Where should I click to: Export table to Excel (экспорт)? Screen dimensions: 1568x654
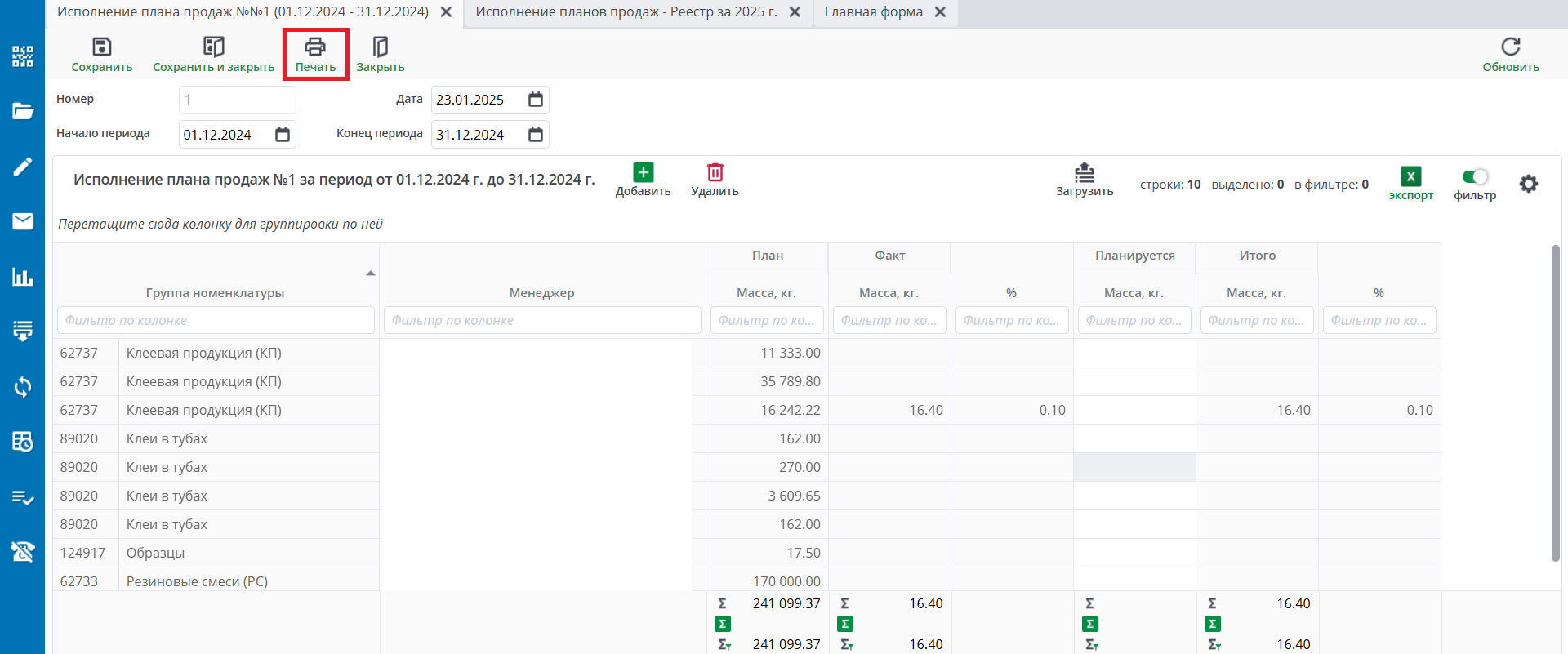tap(1410, 177)
